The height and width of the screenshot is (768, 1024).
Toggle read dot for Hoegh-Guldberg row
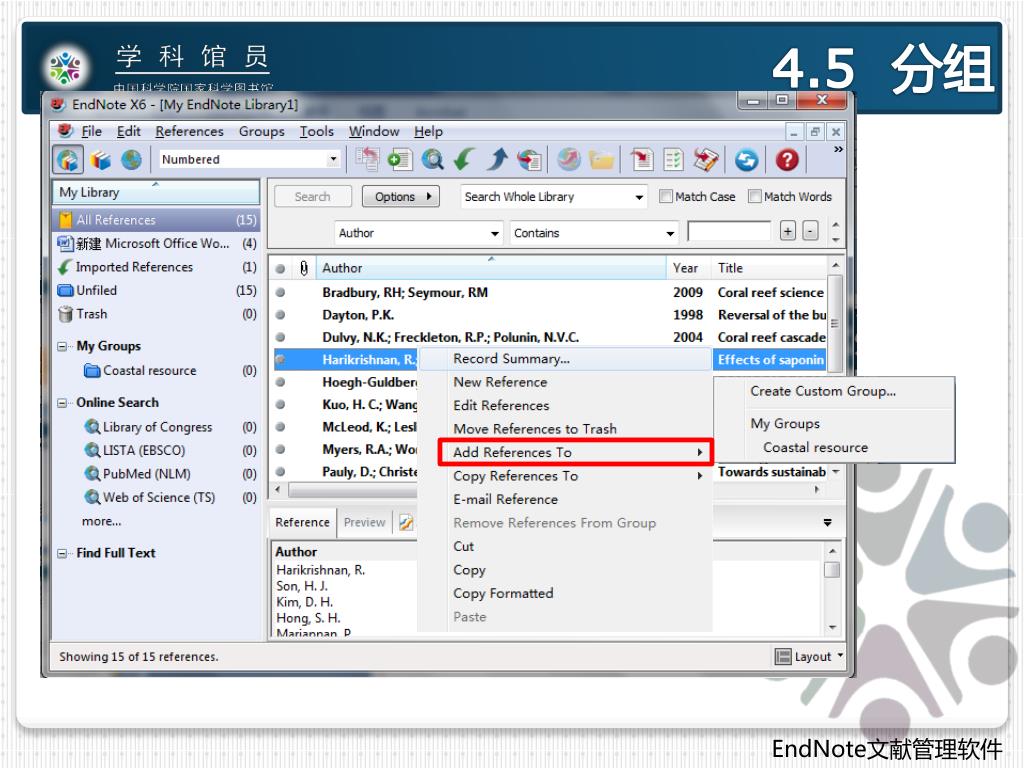(280, 382)
